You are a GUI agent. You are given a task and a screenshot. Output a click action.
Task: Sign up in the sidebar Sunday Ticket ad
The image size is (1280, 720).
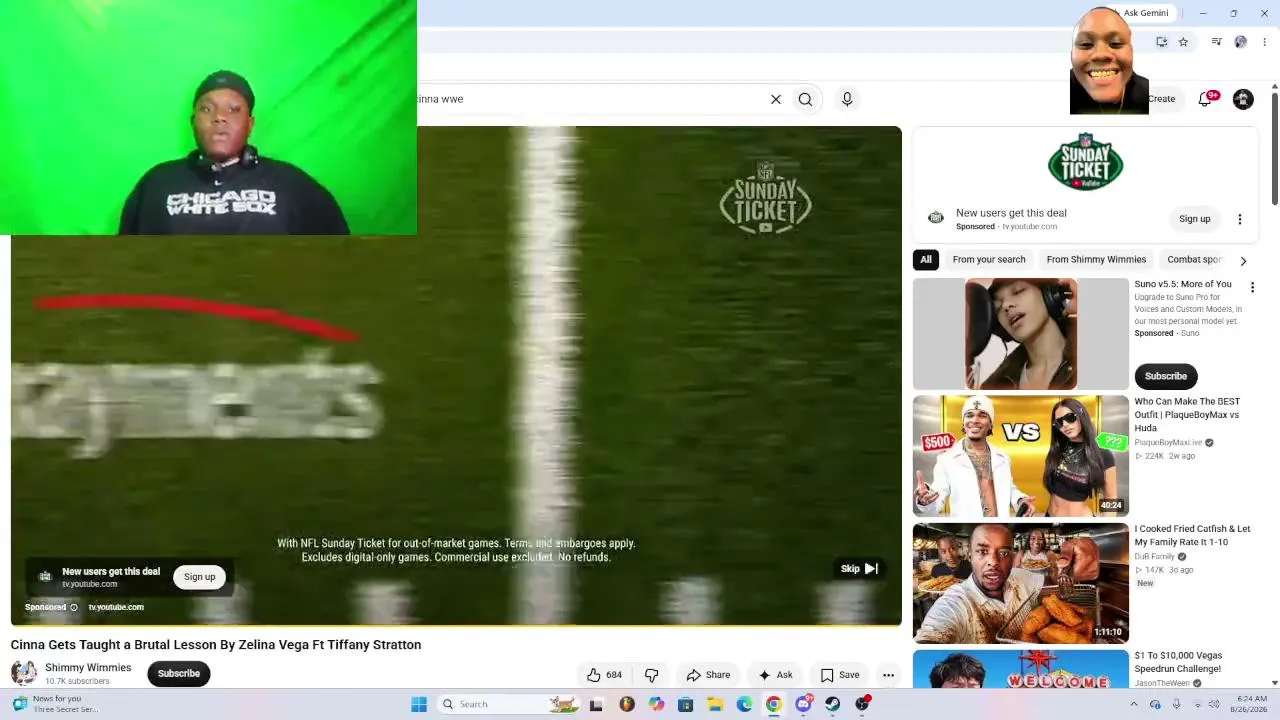[1194, 219]
